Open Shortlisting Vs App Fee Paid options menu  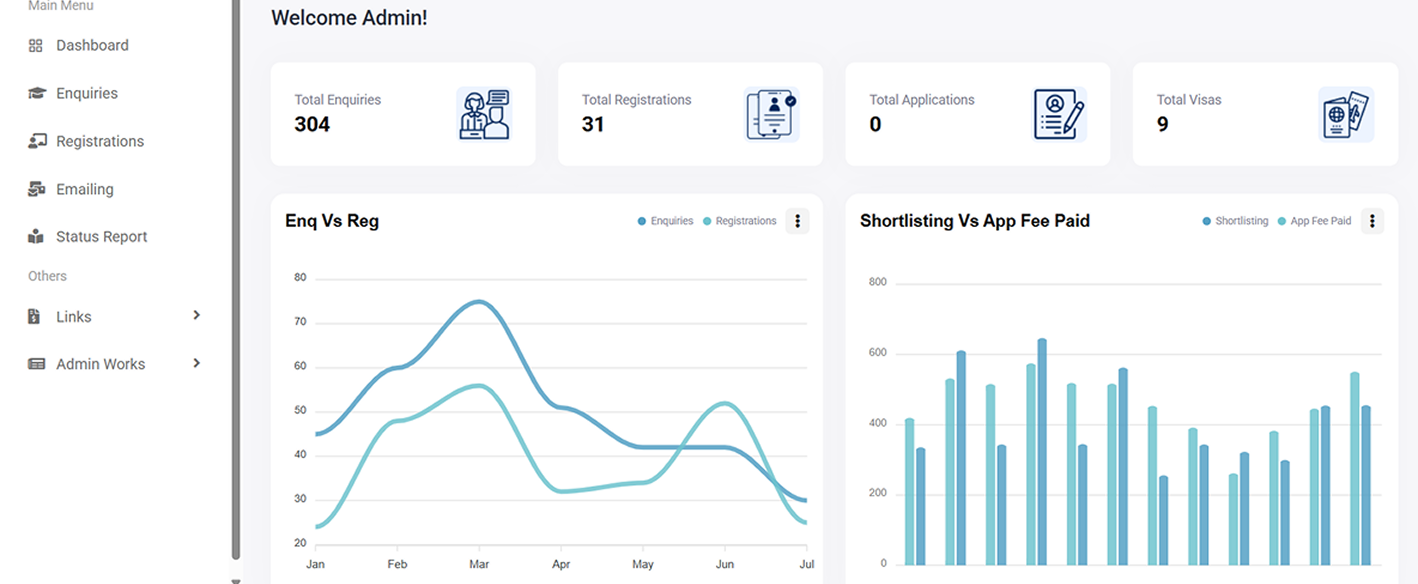click(1372, 221)
